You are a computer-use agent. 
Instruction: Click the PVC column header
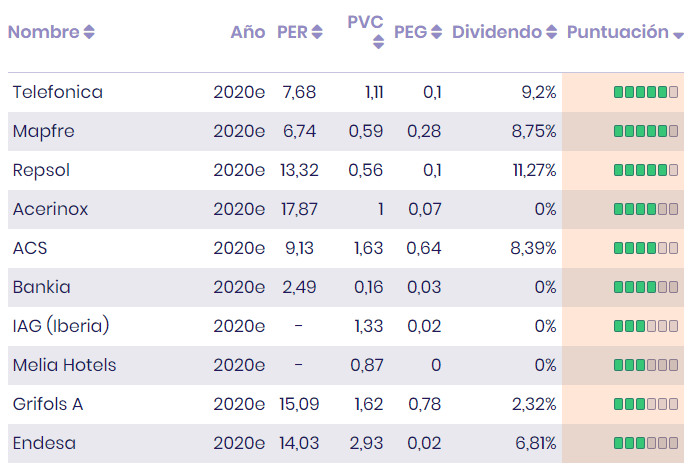365,22
